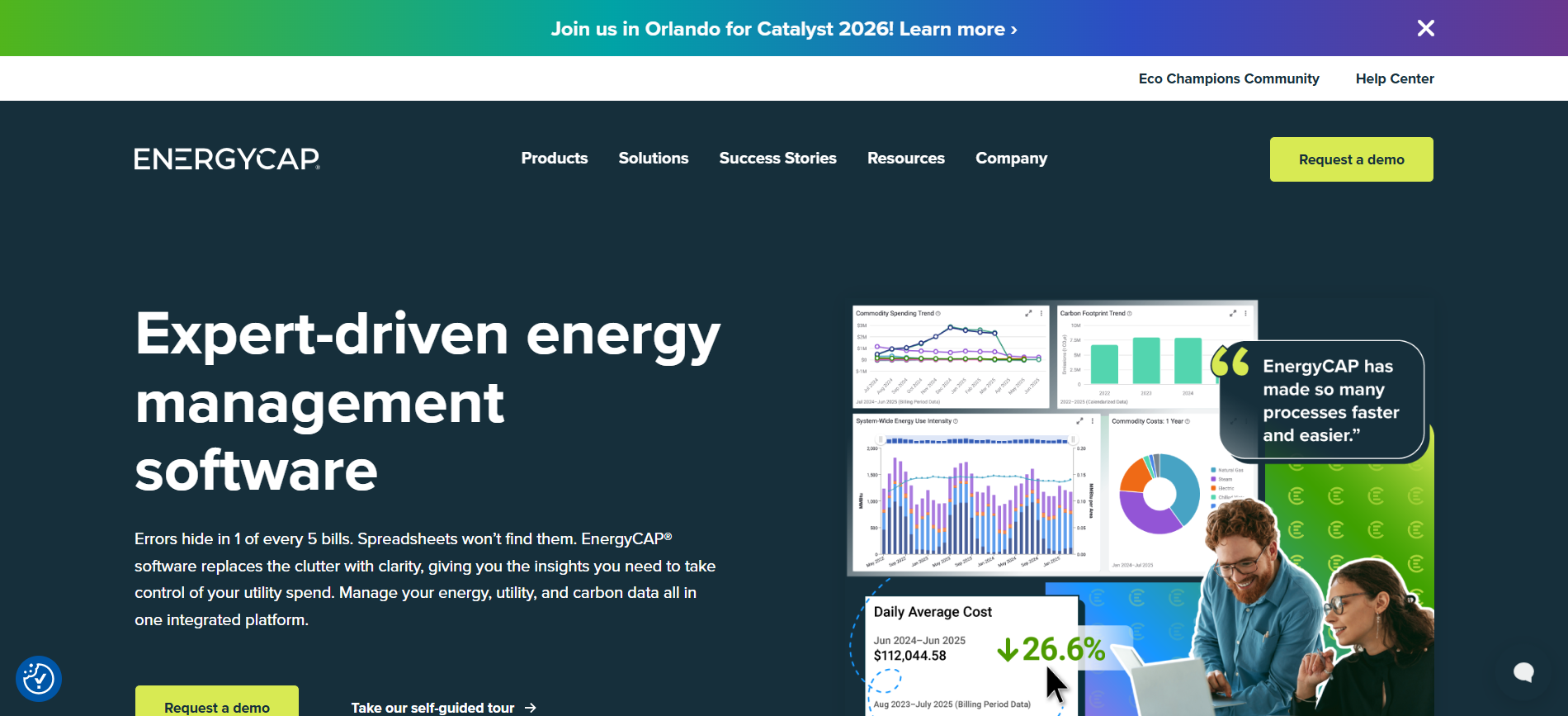The width and height of the screenshot is (1568, 716).
Task: Open the Resources menu
Action: tap(906, 158)
